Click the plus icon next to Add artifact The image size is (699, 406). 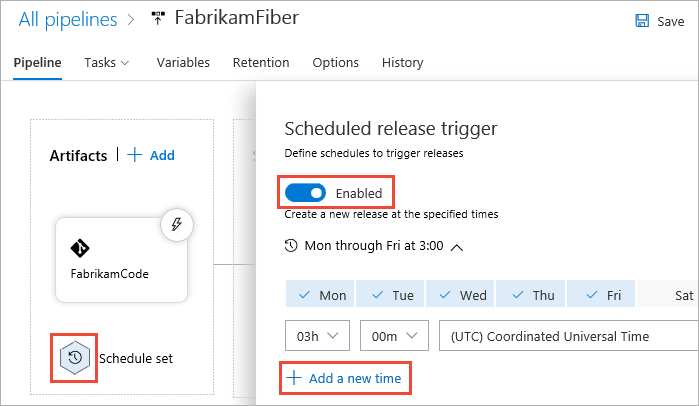coord(134,155)
